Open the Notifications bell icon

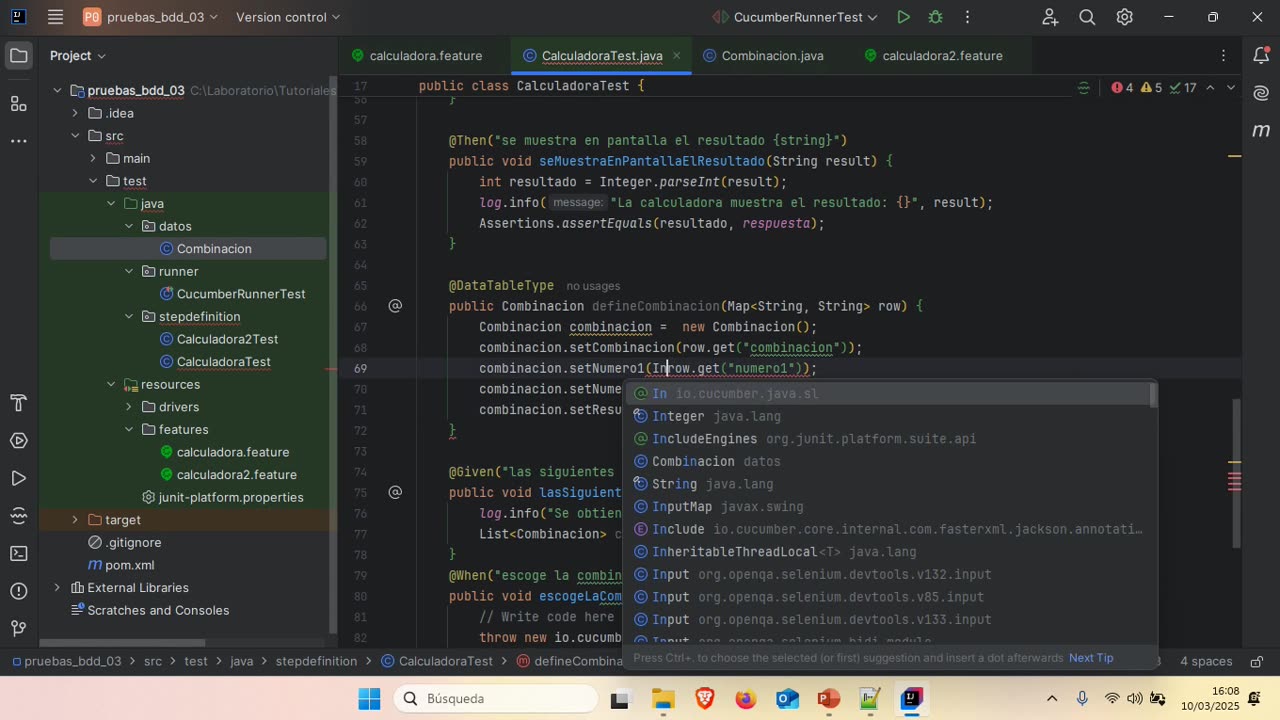click(x=1261, y=56)
